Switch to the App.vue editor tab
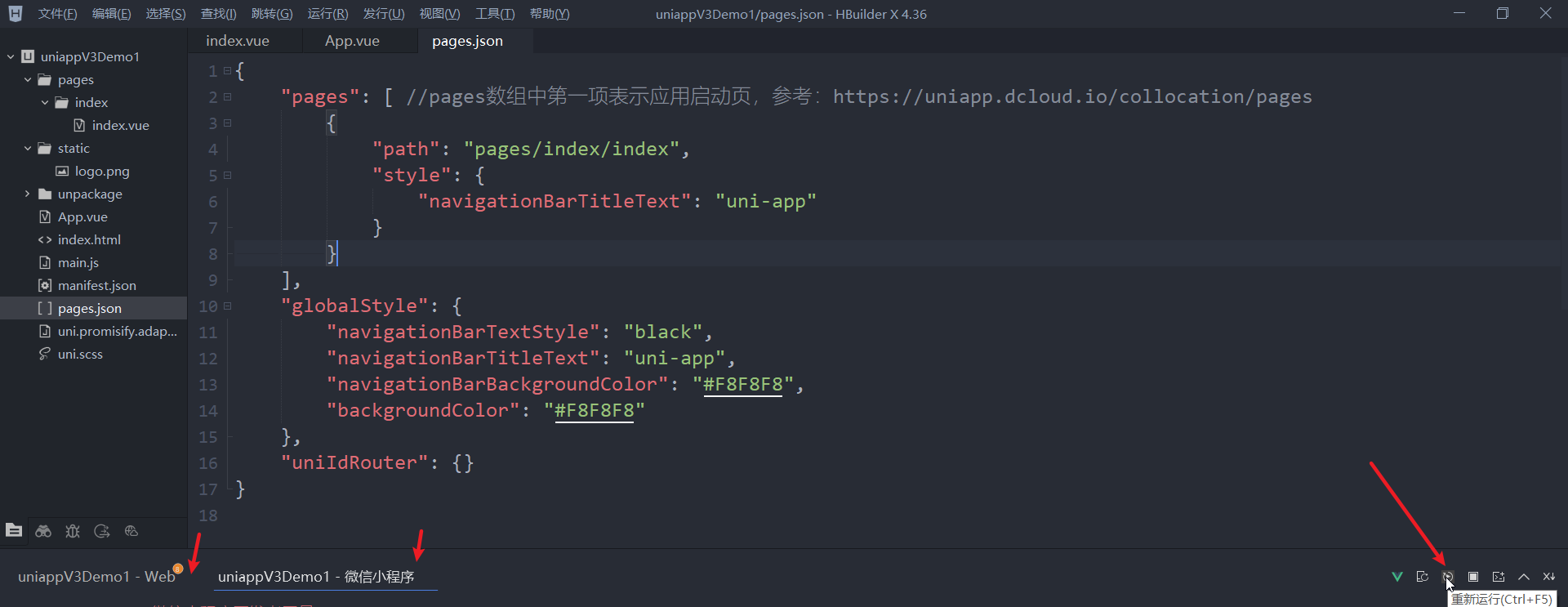The height and width of the screenshot is (607, 1568). tap(352, 41)
